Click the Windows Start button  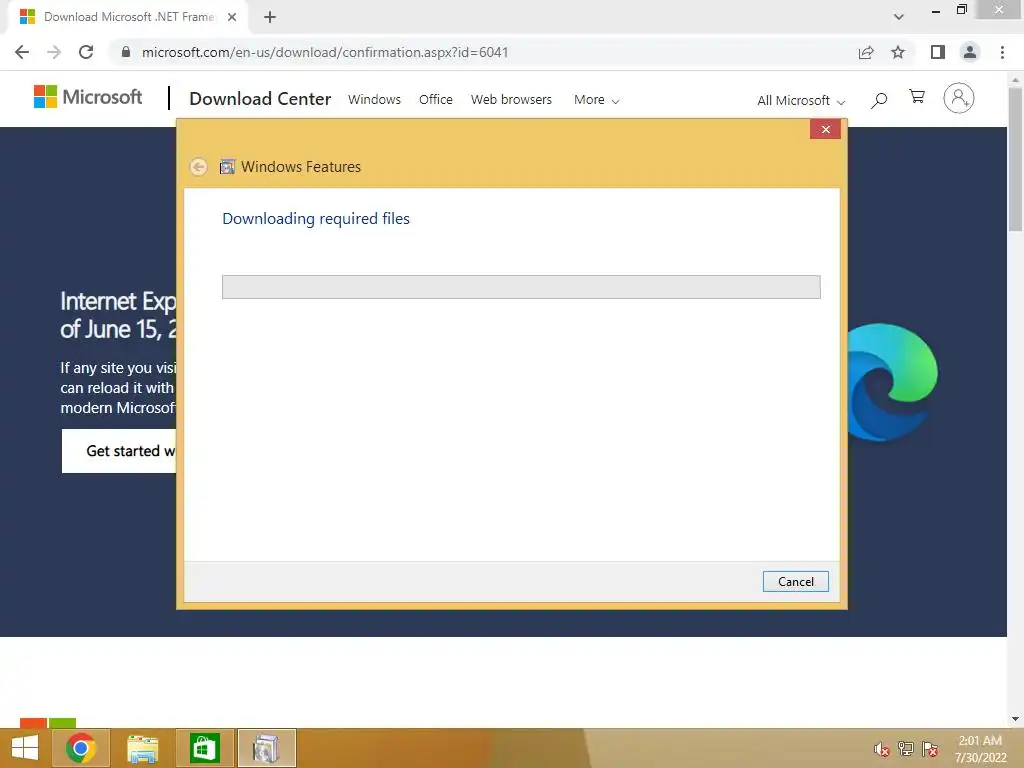25,748
